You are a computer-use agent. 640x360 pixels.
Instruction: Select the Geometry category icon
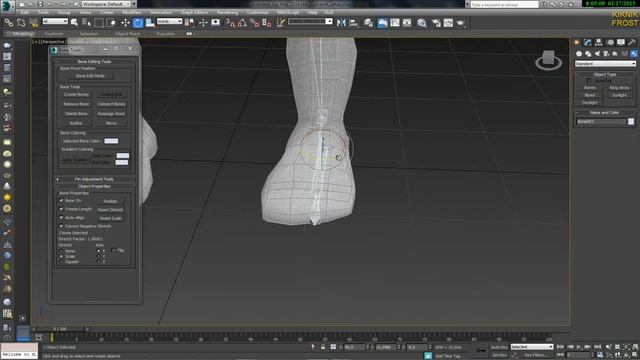579,53
